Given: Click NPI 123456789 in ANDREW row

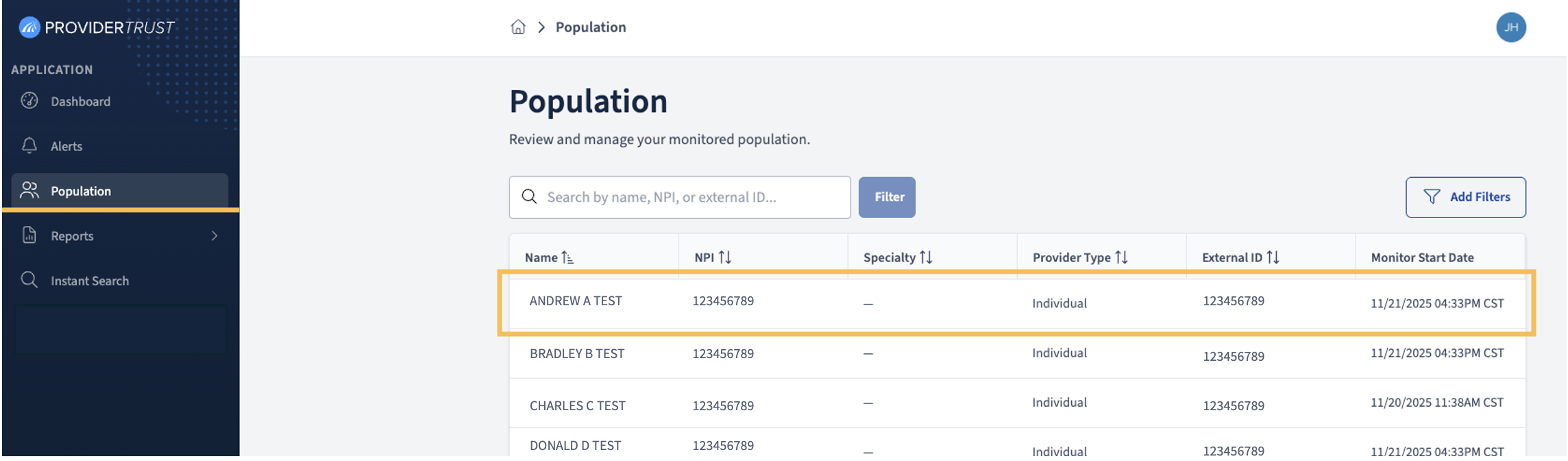Looking at the screenshot, I should [x=723, y=301].
